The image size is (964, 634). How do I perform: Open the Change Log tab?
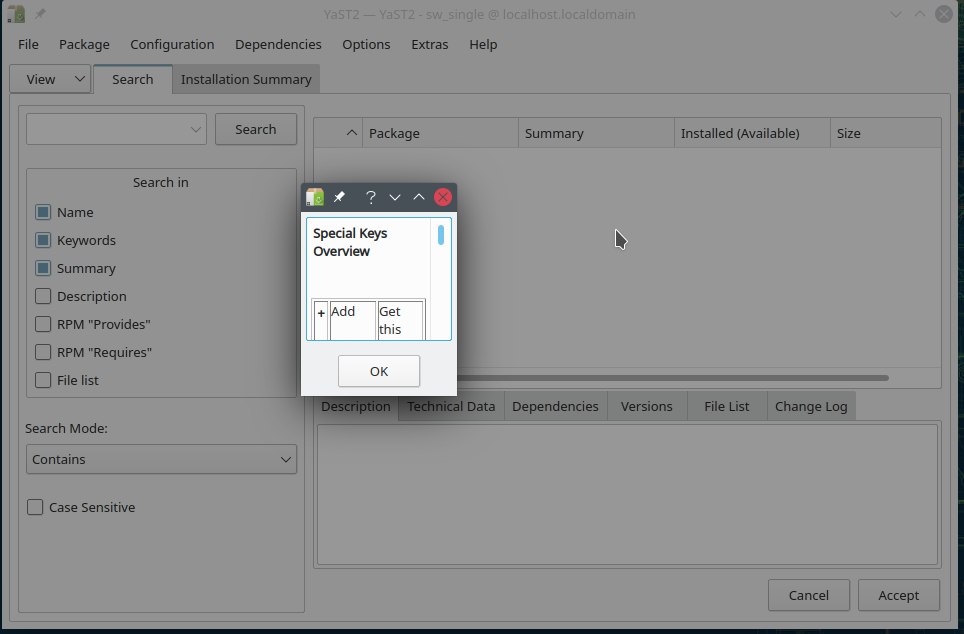(x=811, y=406)
